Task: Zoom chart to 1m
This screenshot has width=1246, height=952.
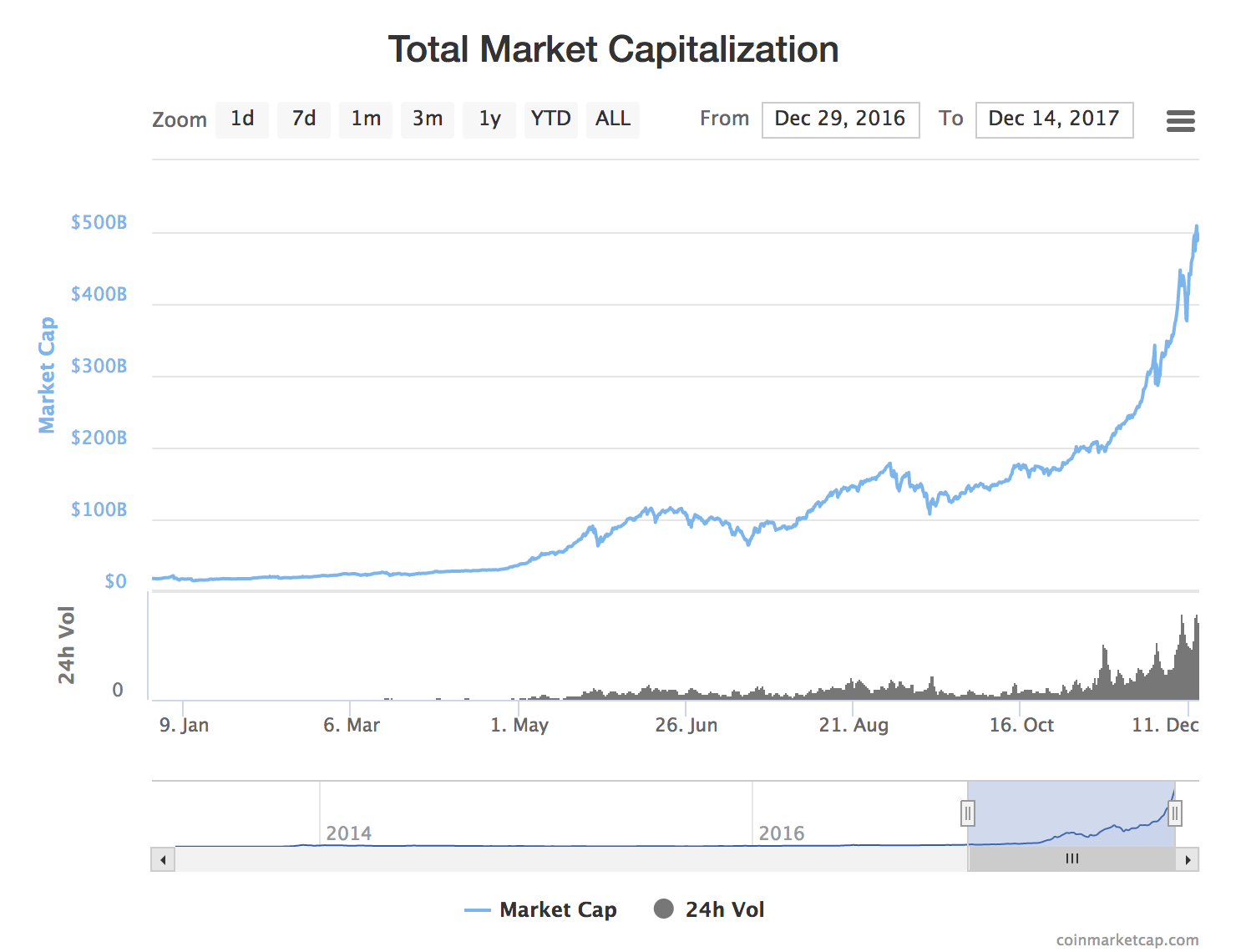Action: [x=366, y=119]
